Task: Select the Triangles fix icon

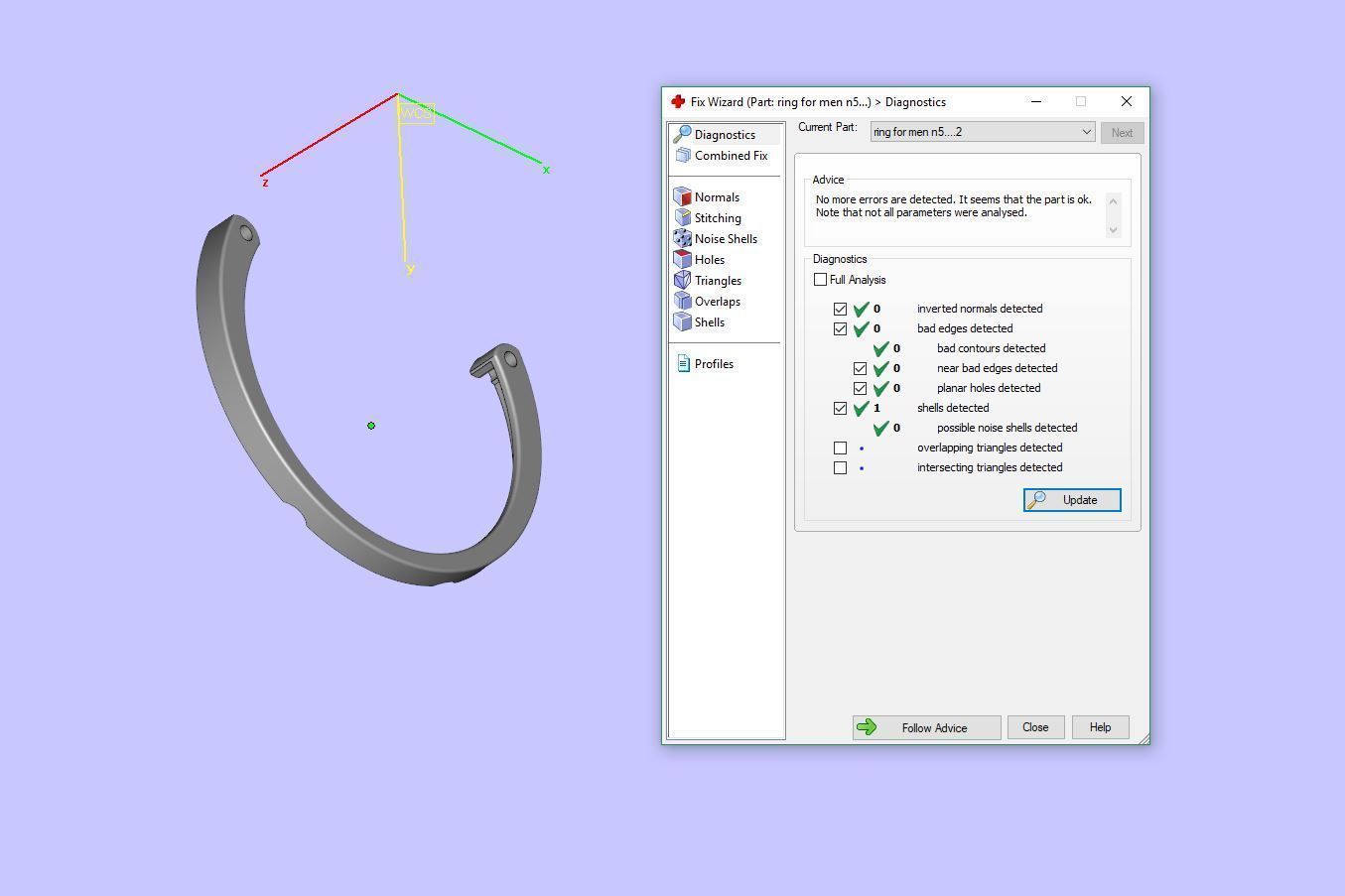Action: [682, 280]
